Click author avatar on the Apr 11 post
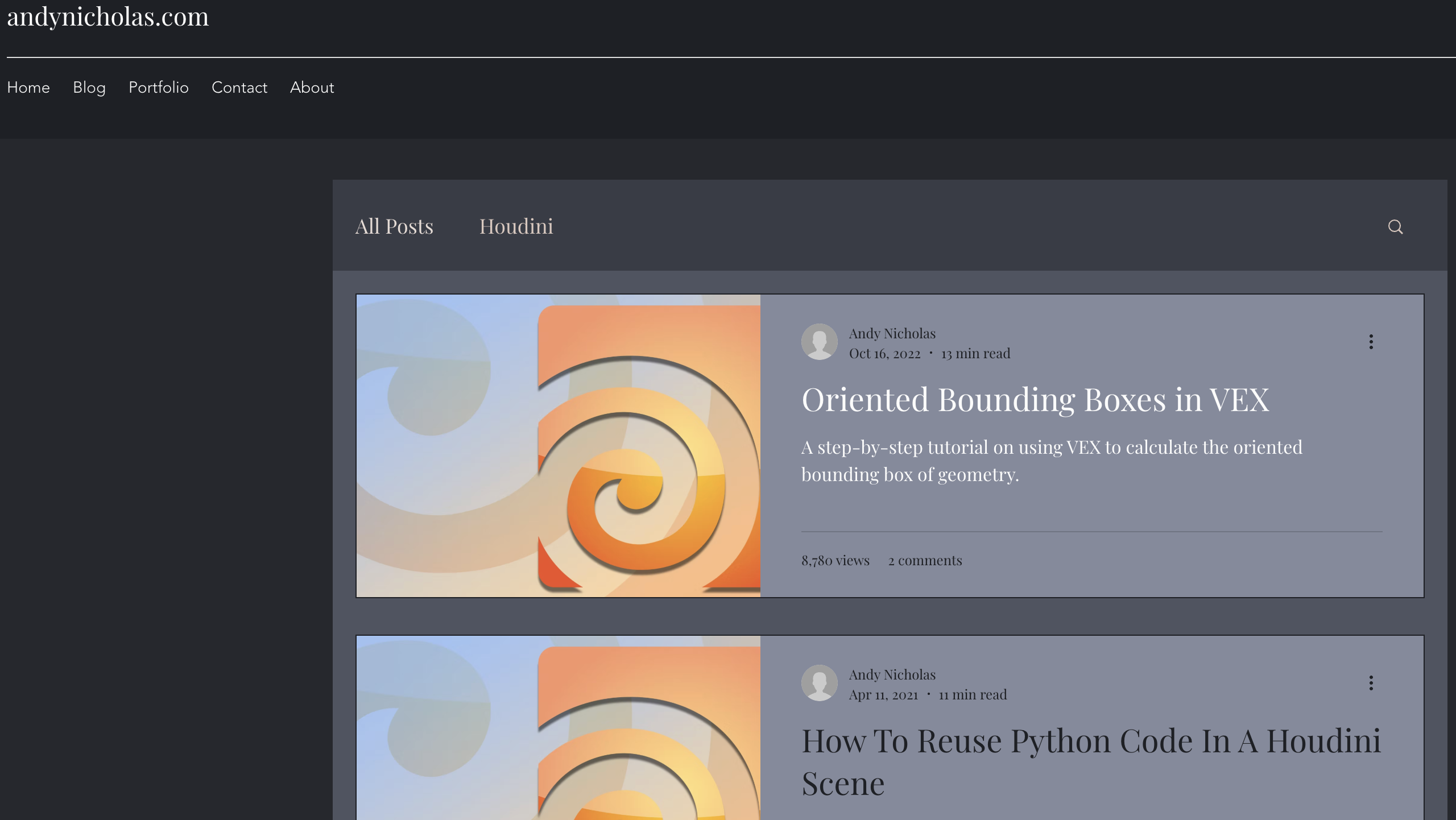1456x820 pixels. tap(819, 683)
